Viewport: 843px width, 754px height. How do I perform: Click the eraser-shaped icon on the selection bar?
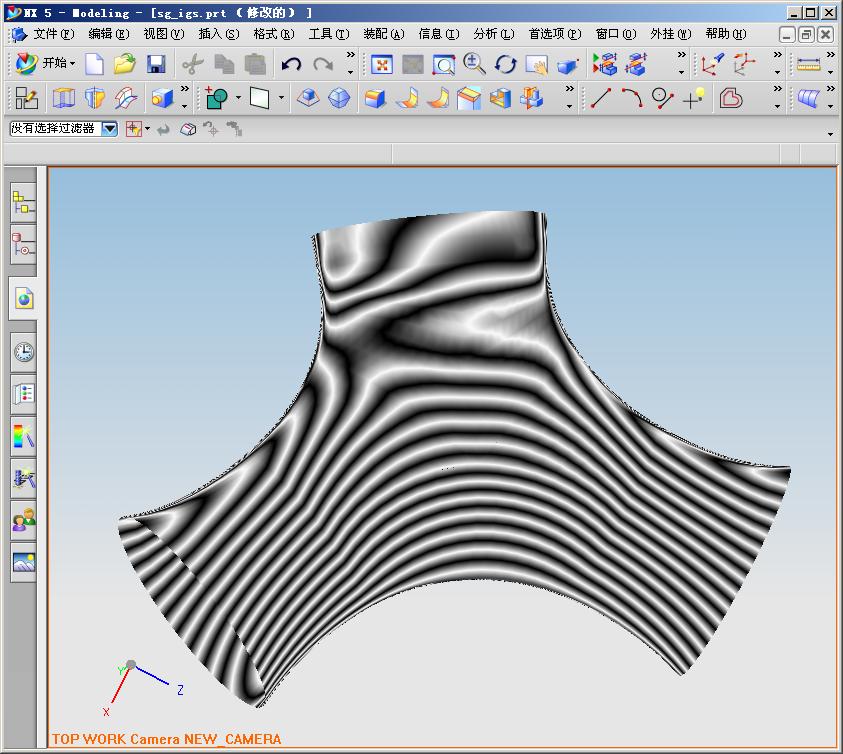click(x=188, y=129)
